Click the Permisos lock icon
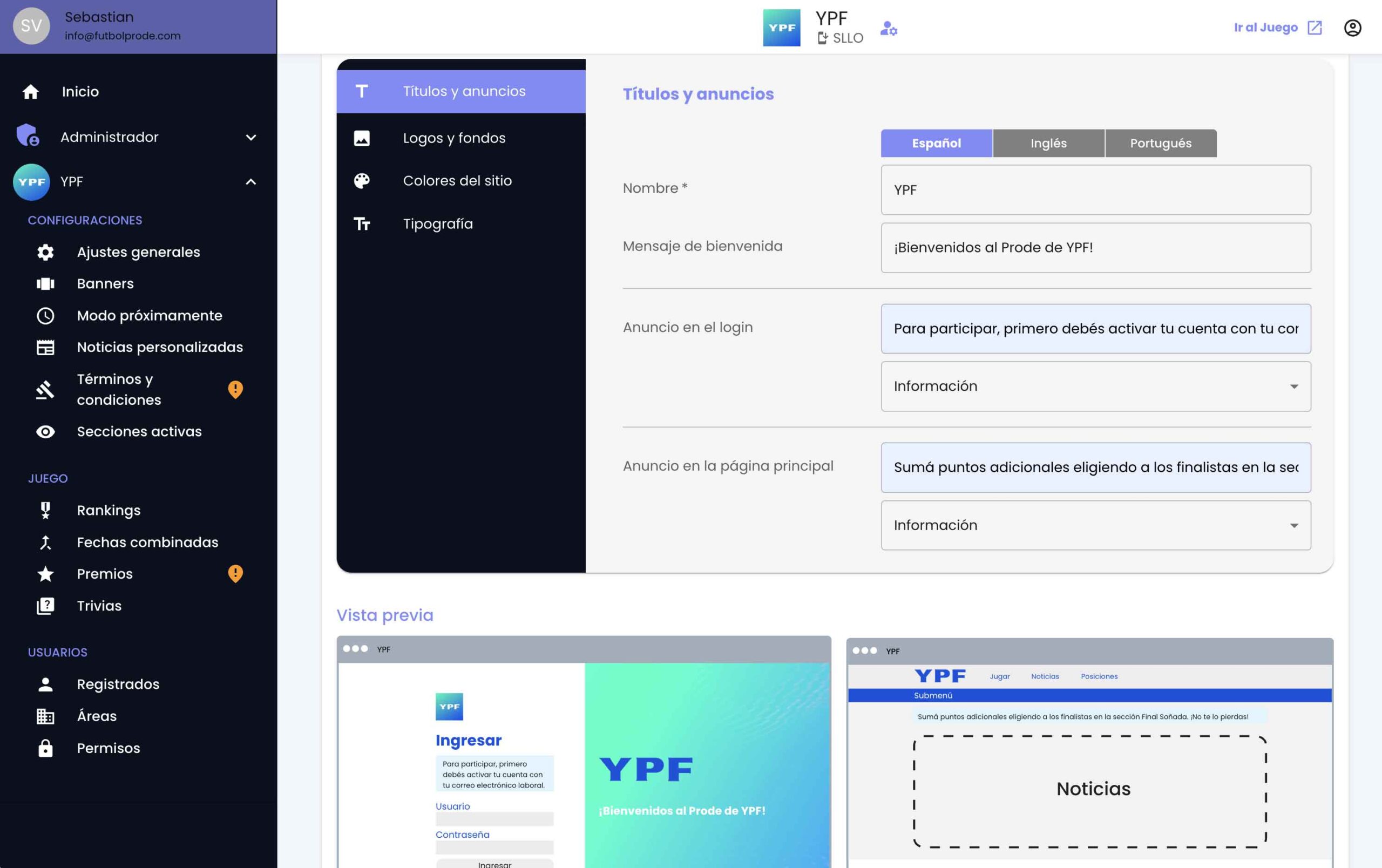 pos(45,748)
